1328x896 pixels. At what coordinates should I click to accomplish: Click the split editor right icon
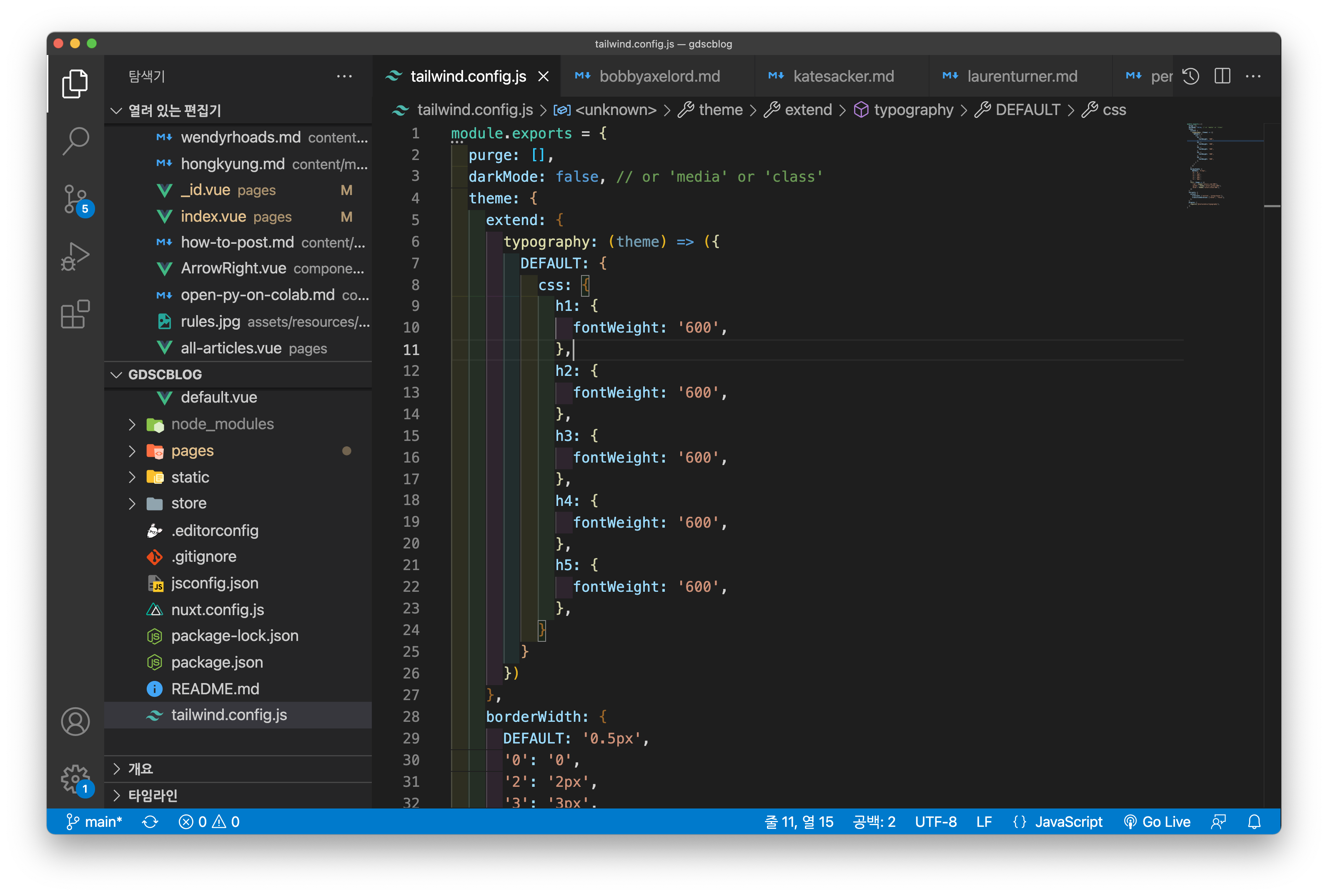pos(1222,76)
